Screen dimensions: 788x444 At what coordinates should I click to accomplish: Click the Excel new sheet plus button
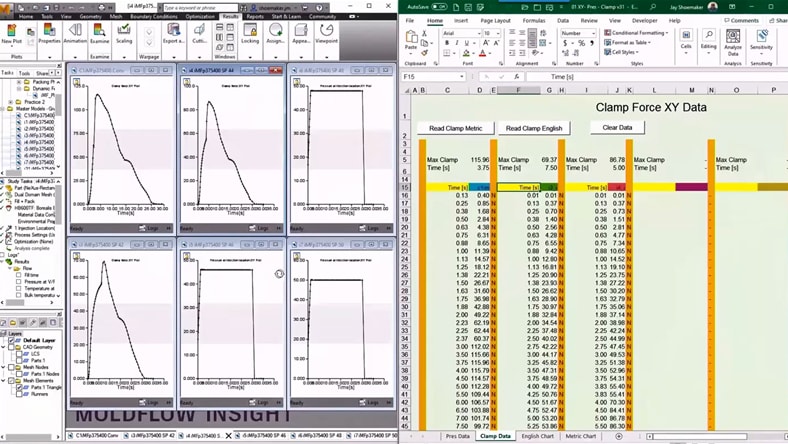tap(619, 436)
